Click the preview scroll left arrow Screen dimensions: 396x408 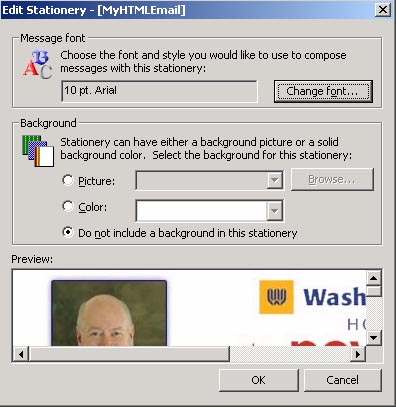pos(21,354)
